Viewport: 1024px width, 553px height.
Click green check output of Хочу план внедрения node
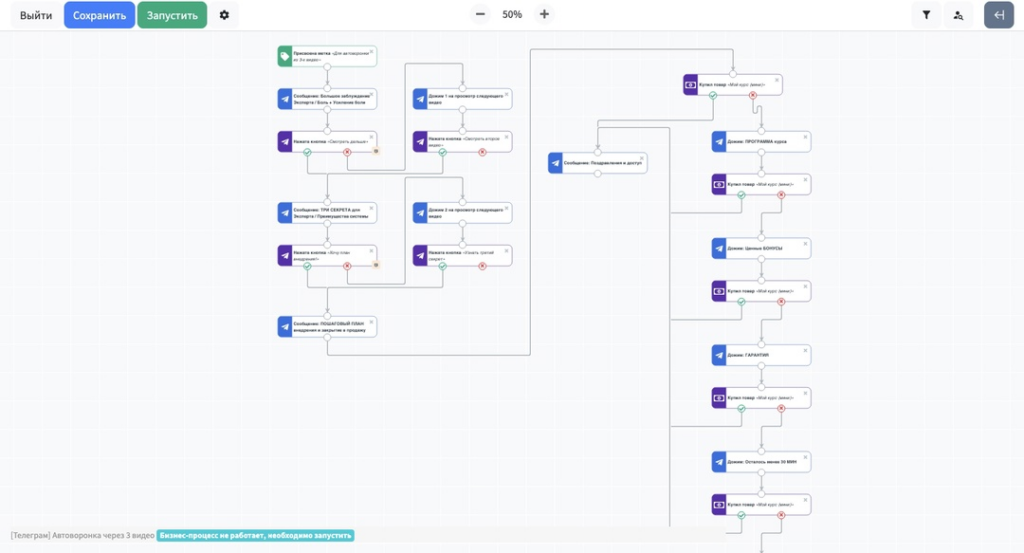click(307, 266)
